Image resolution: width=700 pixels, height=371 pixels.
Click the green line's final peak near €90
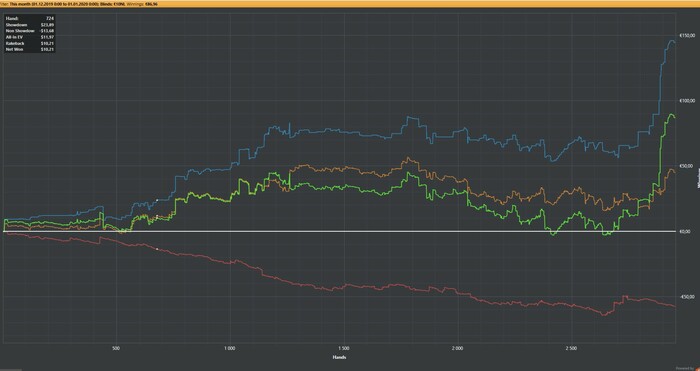coord(672,115)
